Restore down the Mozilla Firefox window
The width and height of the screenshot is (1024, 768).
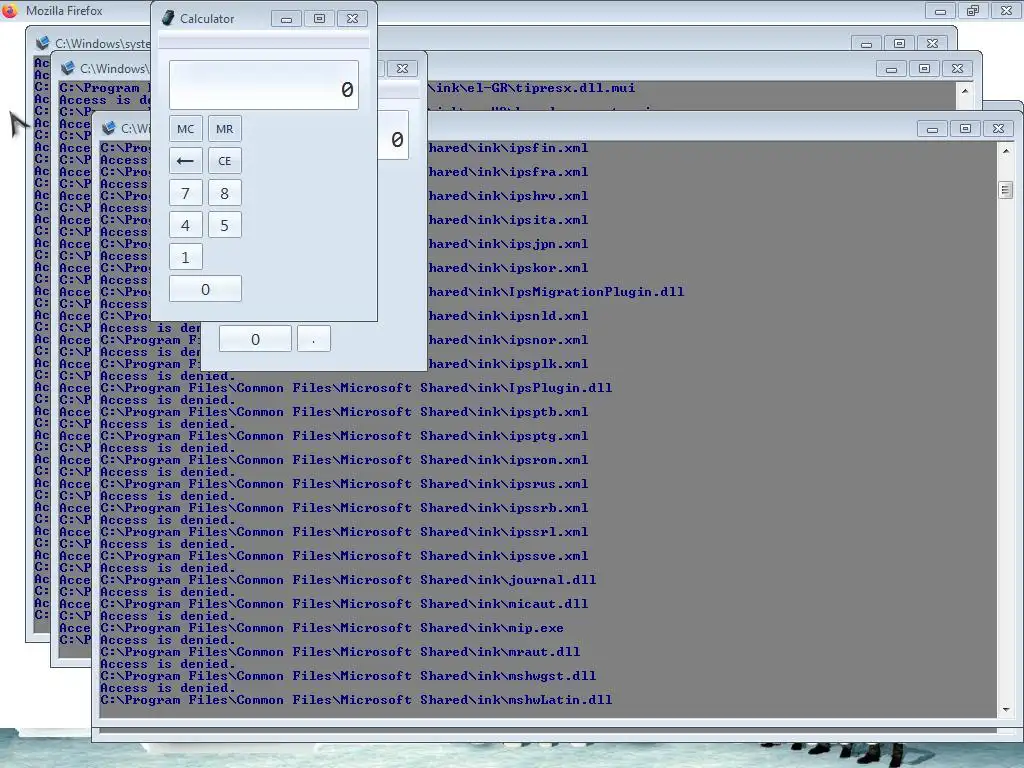coord(973,11)
